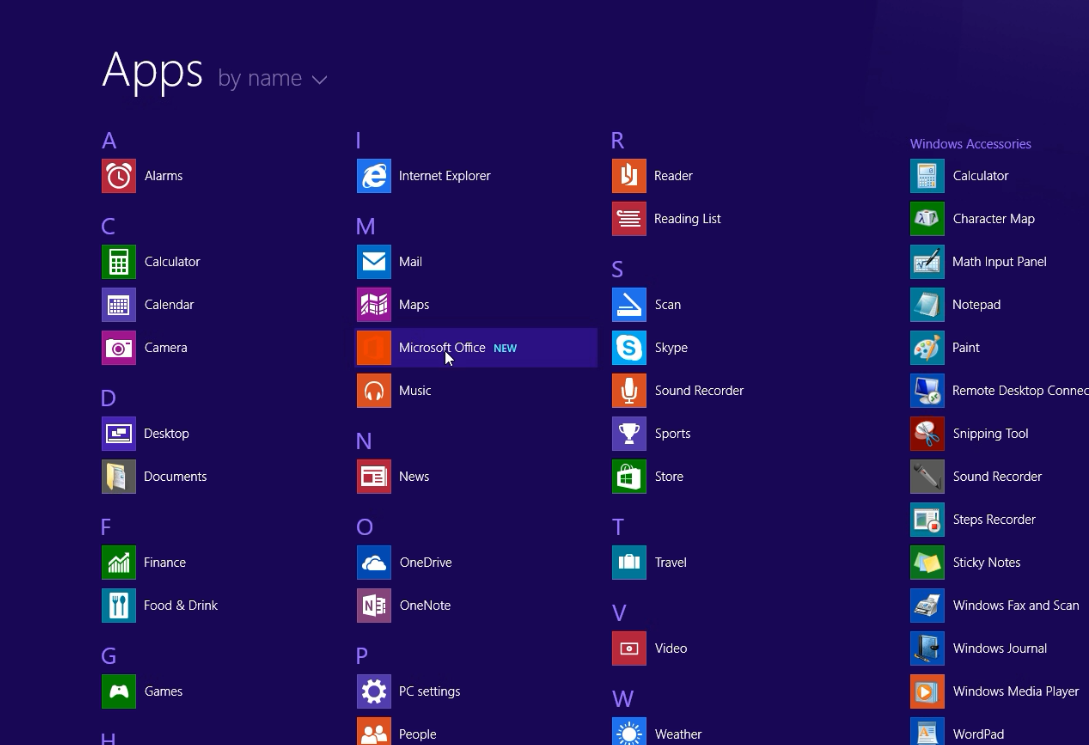Open the Steps Recorder icon

click(x=927, y=520)
